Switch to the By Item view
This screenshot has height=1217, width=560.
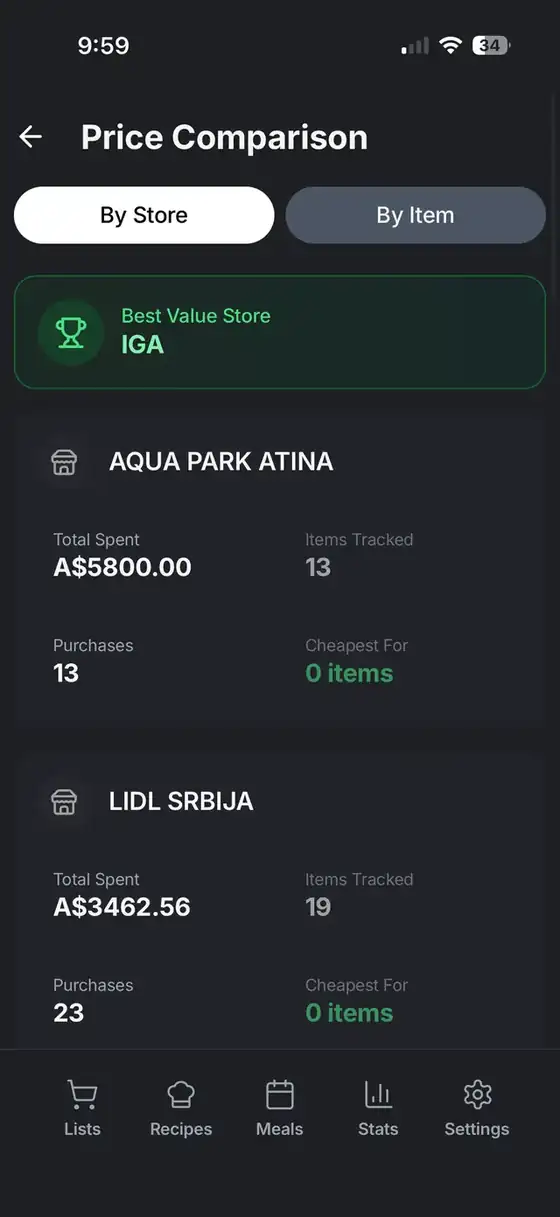coord(415,215)
